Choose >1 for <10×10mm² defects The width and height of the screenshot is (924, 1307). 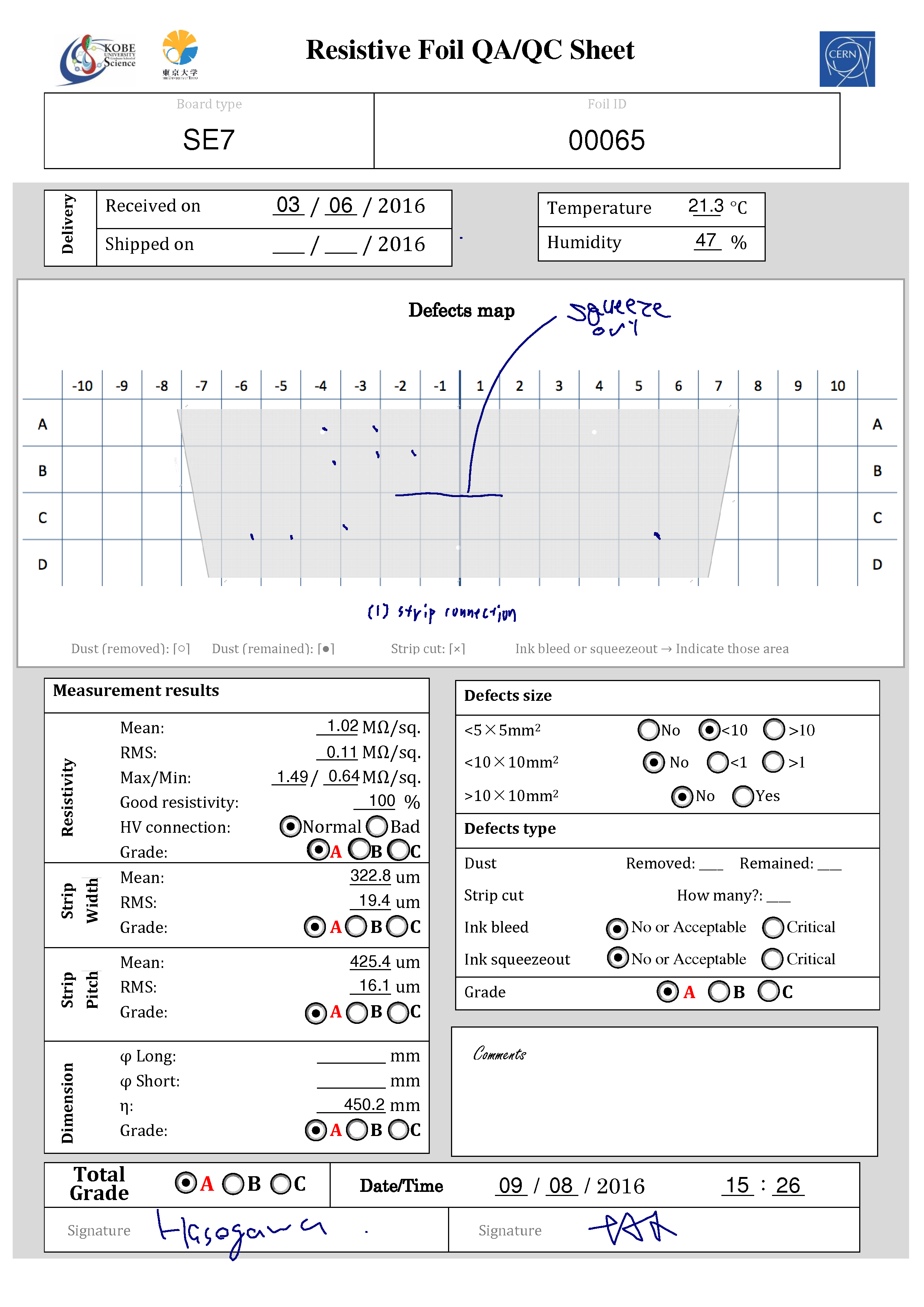point(773,762)
